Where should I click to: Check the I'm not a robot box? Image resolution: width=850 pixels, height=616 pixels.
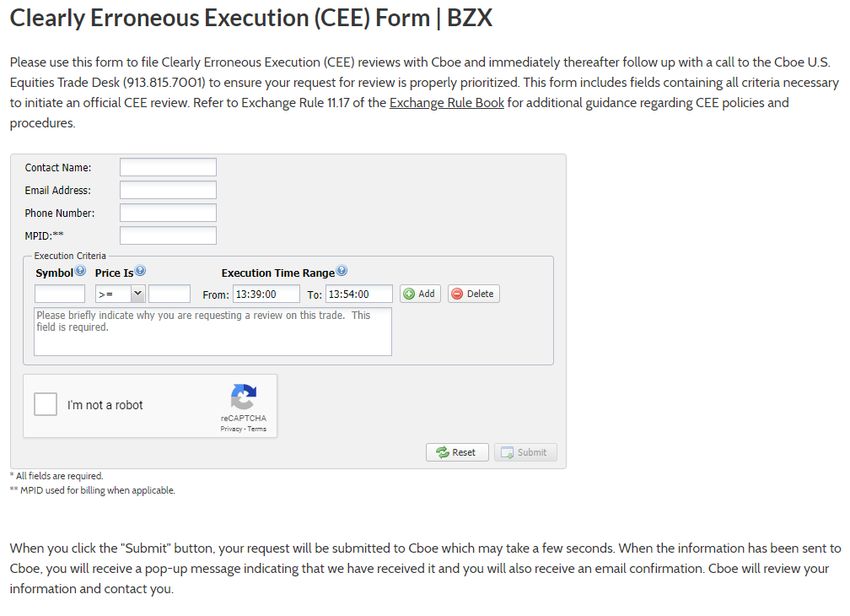click(x=46, y=405)
